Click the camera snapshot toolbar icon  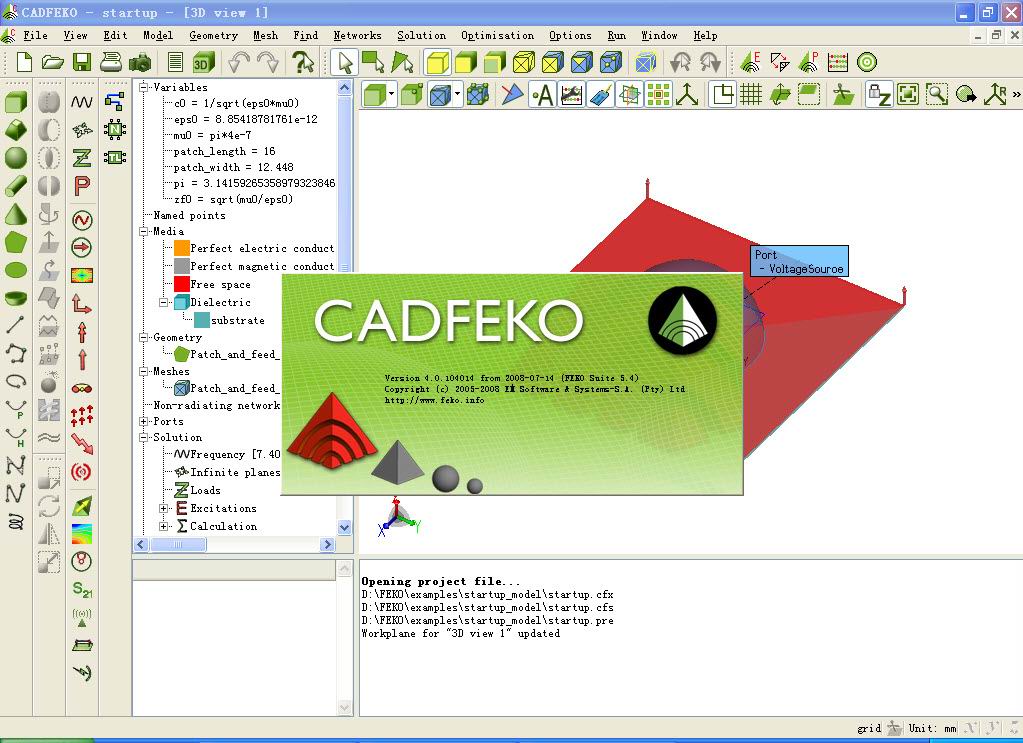[x=140, y=63]
